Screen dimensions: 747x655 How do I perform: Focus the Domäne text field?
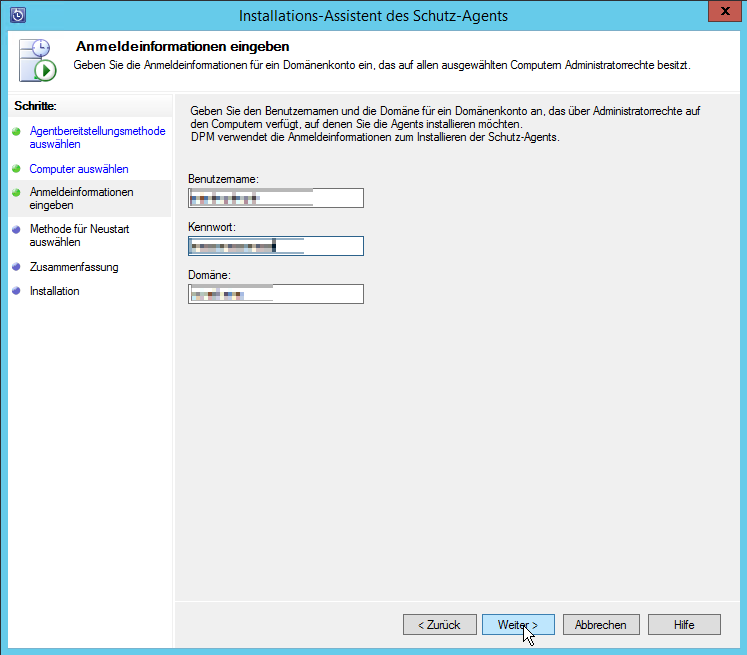tap(275, 294)
